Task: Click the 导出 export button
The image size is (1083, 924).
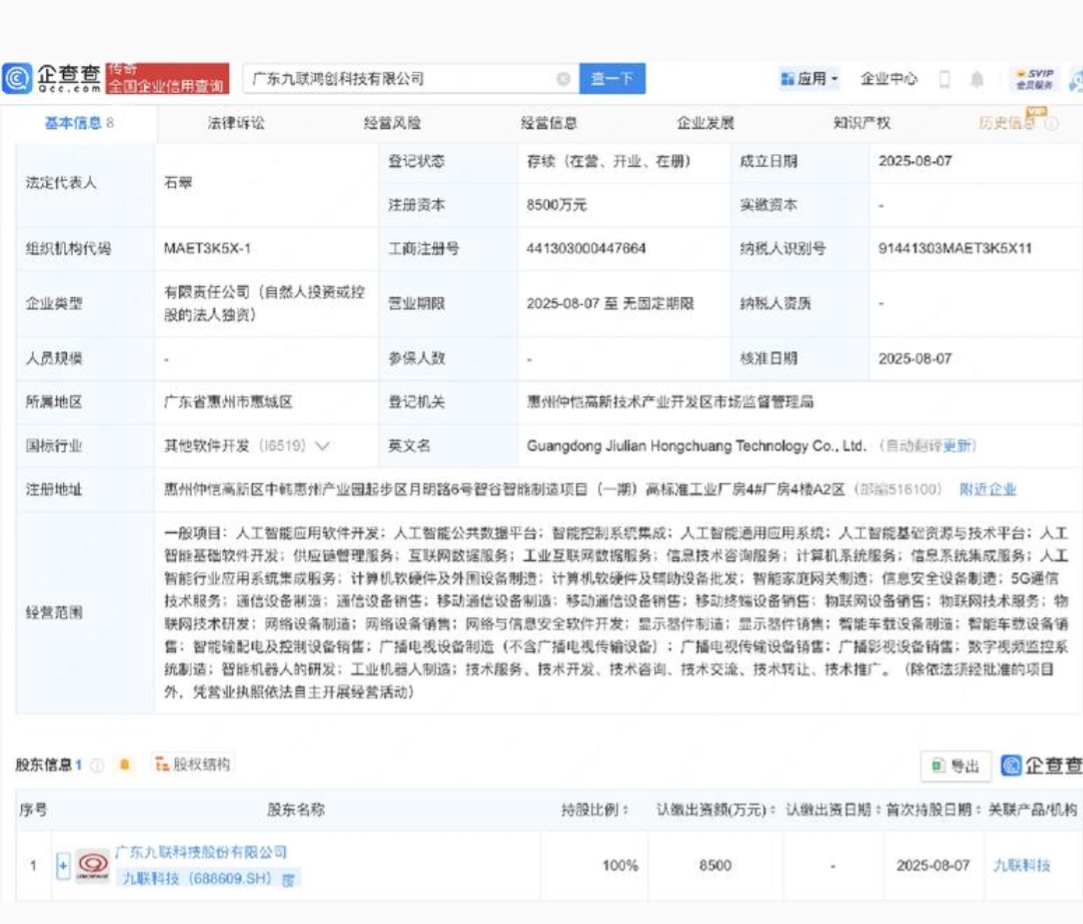Action: pos(956,766)
